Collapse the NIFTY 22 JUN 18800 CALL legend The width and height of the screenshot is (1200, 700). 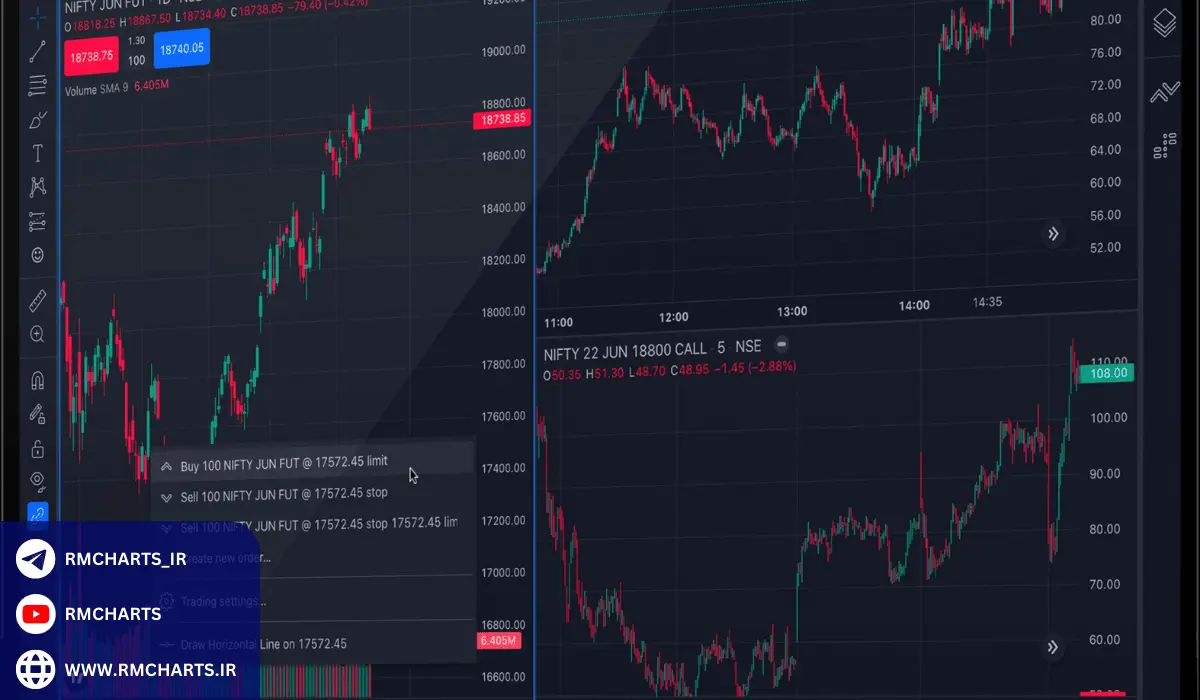[782, 345]
